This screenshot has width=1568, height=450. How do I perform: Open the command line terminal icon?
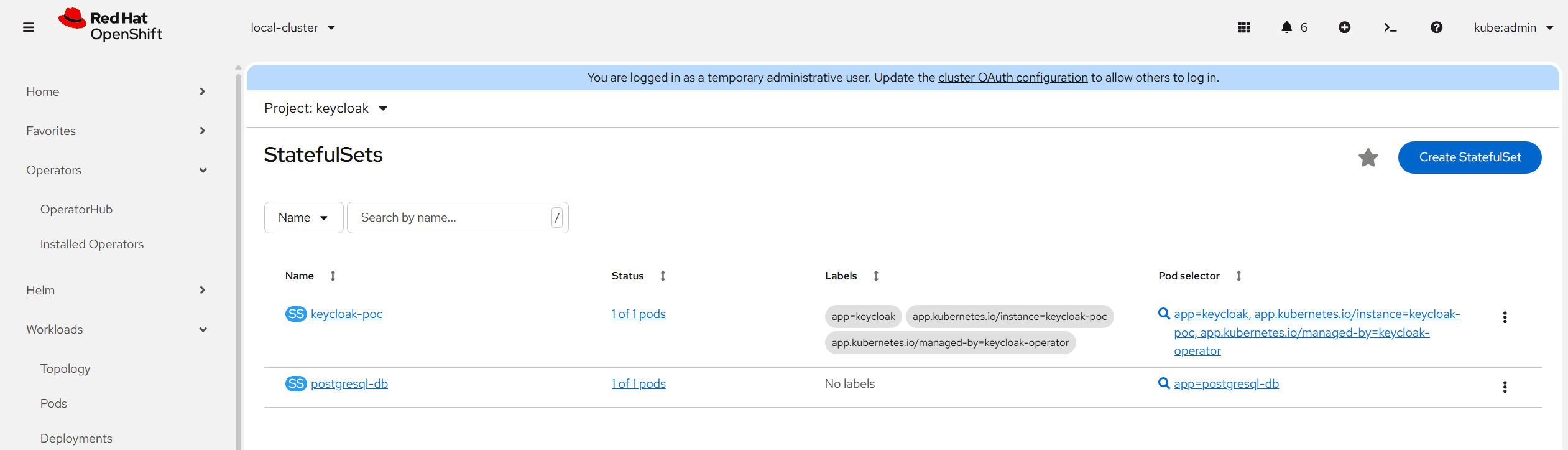tap(1390, 27)
